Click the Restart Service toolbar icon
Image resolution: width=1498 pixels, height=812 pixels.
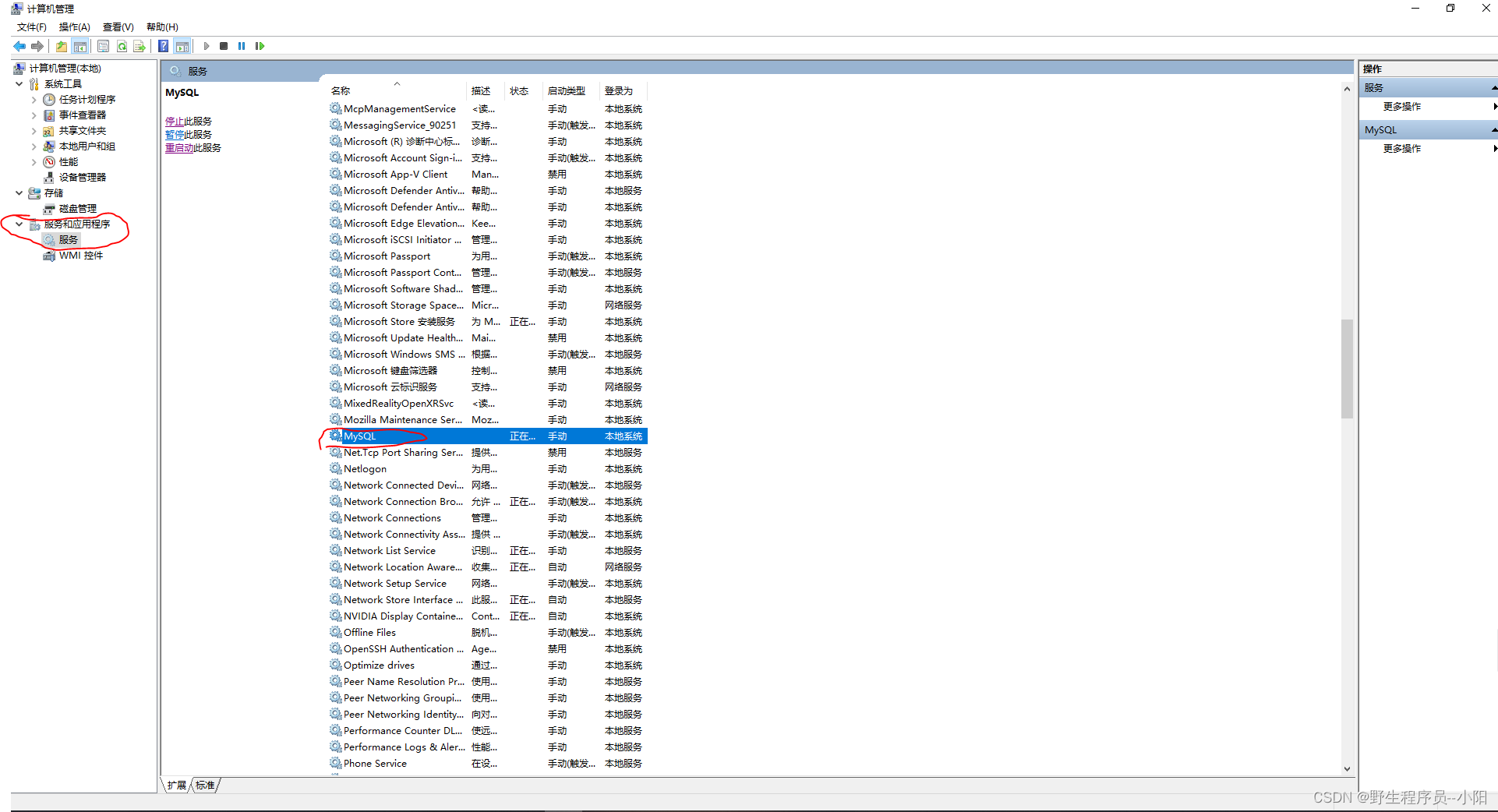point(260,46)
